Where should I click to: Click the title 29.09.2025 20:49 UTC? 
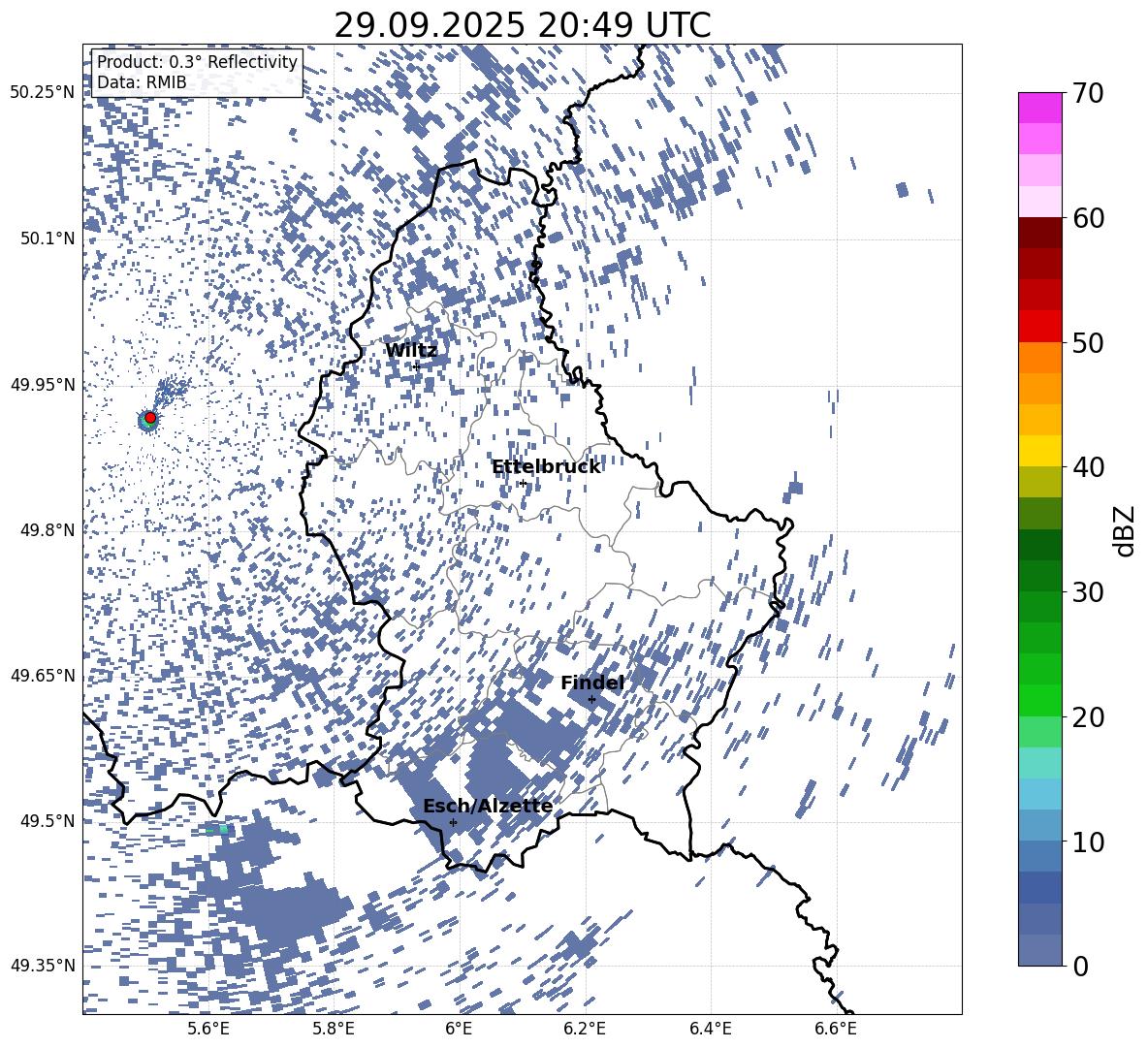(x=522, y=25)
